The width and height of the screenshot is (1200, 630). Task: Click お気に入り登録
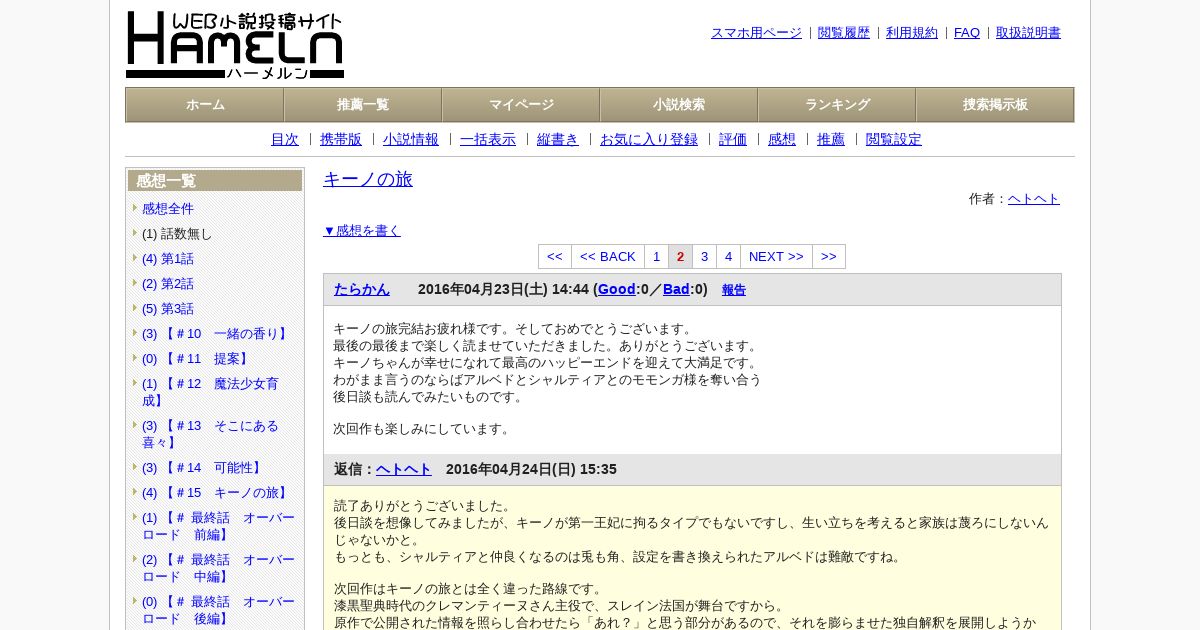pyautogui.click(x=649, y=139)
